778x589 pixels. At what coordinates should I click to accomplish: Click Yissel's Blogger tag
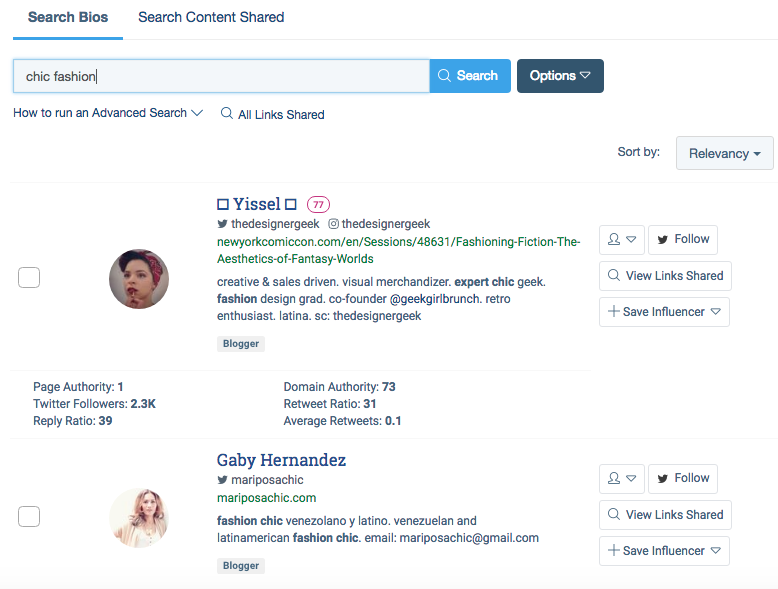[241, 344]
